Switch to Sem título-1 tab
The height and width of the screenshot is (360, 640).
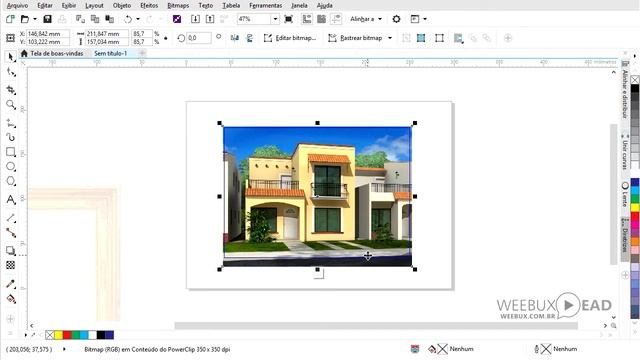coord(111,53)
